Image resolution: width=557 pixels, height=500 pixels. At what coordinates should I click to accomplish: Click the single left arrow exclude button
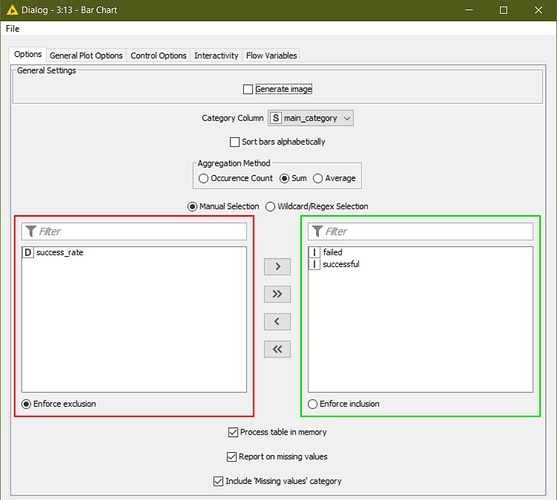point(277,322)
